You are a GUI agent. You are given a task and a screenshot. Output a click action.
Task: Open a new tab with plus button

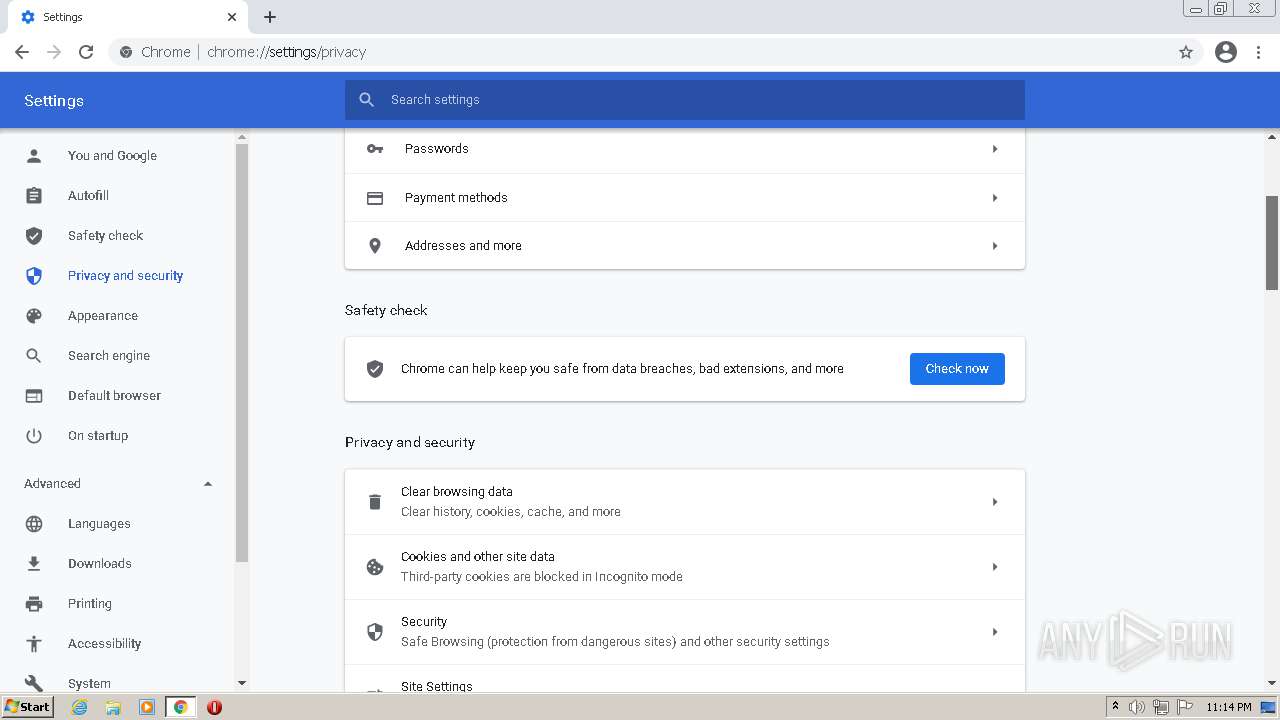(x=270, y=17)
